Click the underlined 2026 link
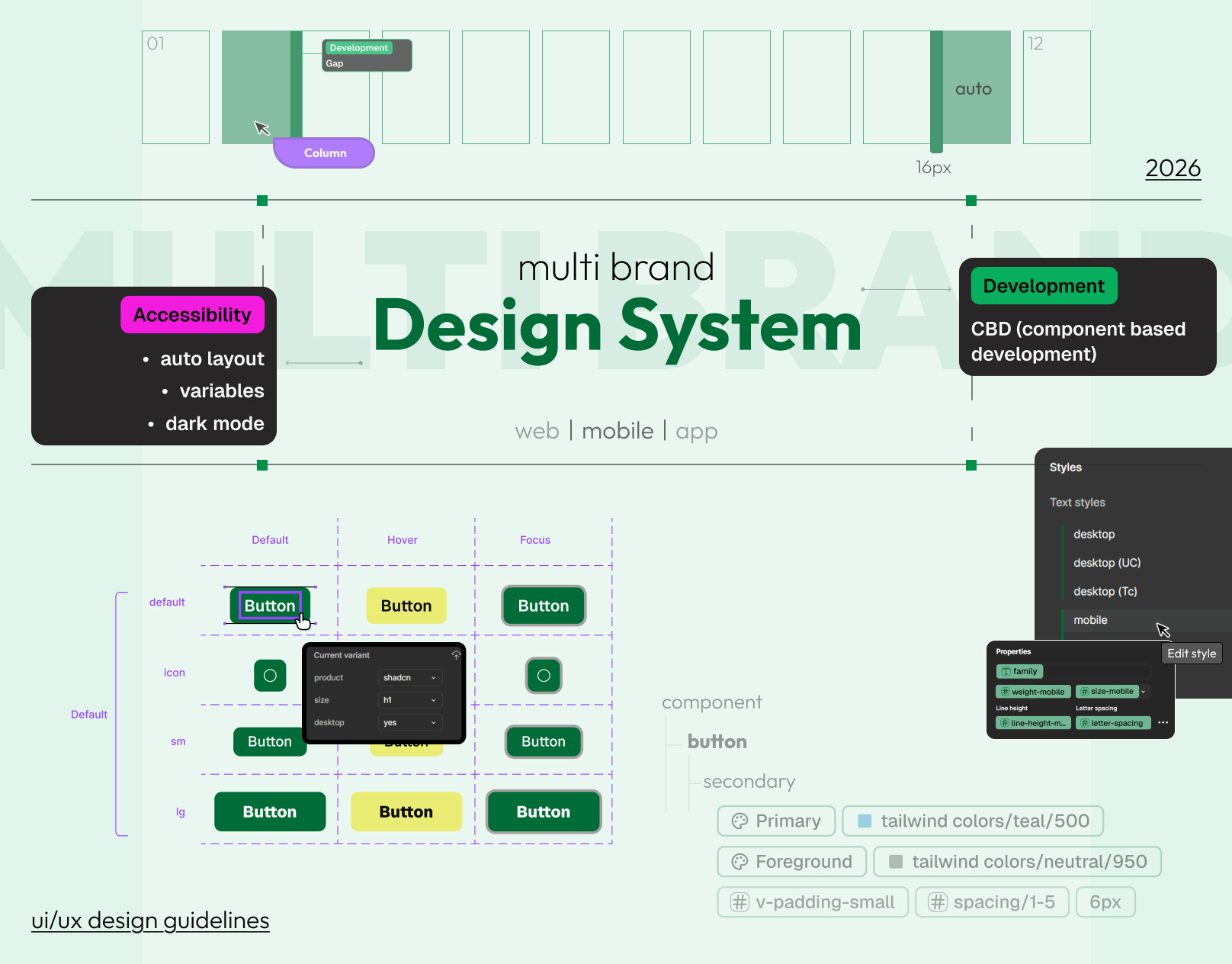Viewport: 1232px width, 964px height. point(1173,168)
